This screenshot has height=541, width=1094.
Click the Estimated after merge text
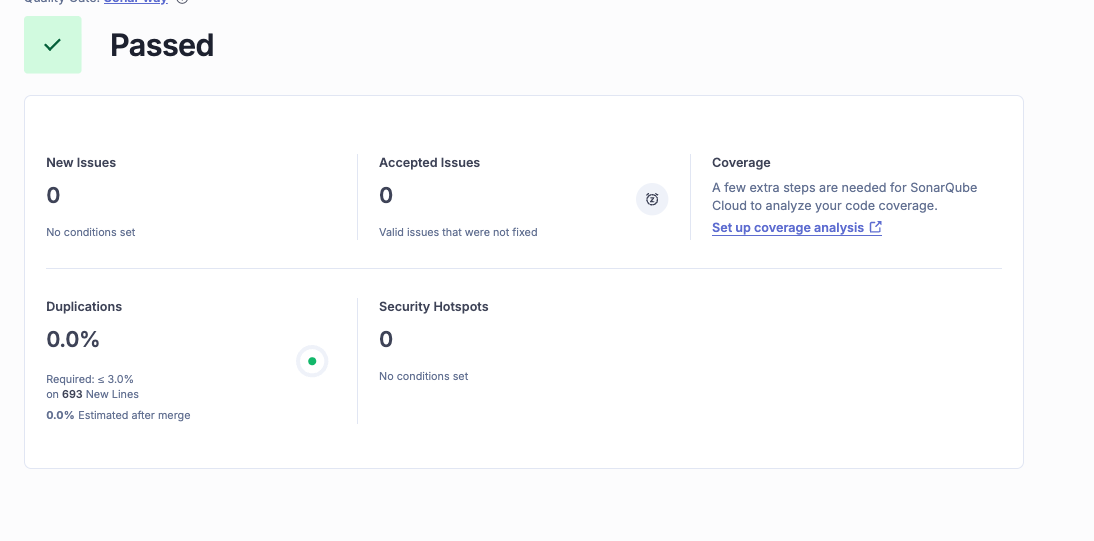point(133,415)
